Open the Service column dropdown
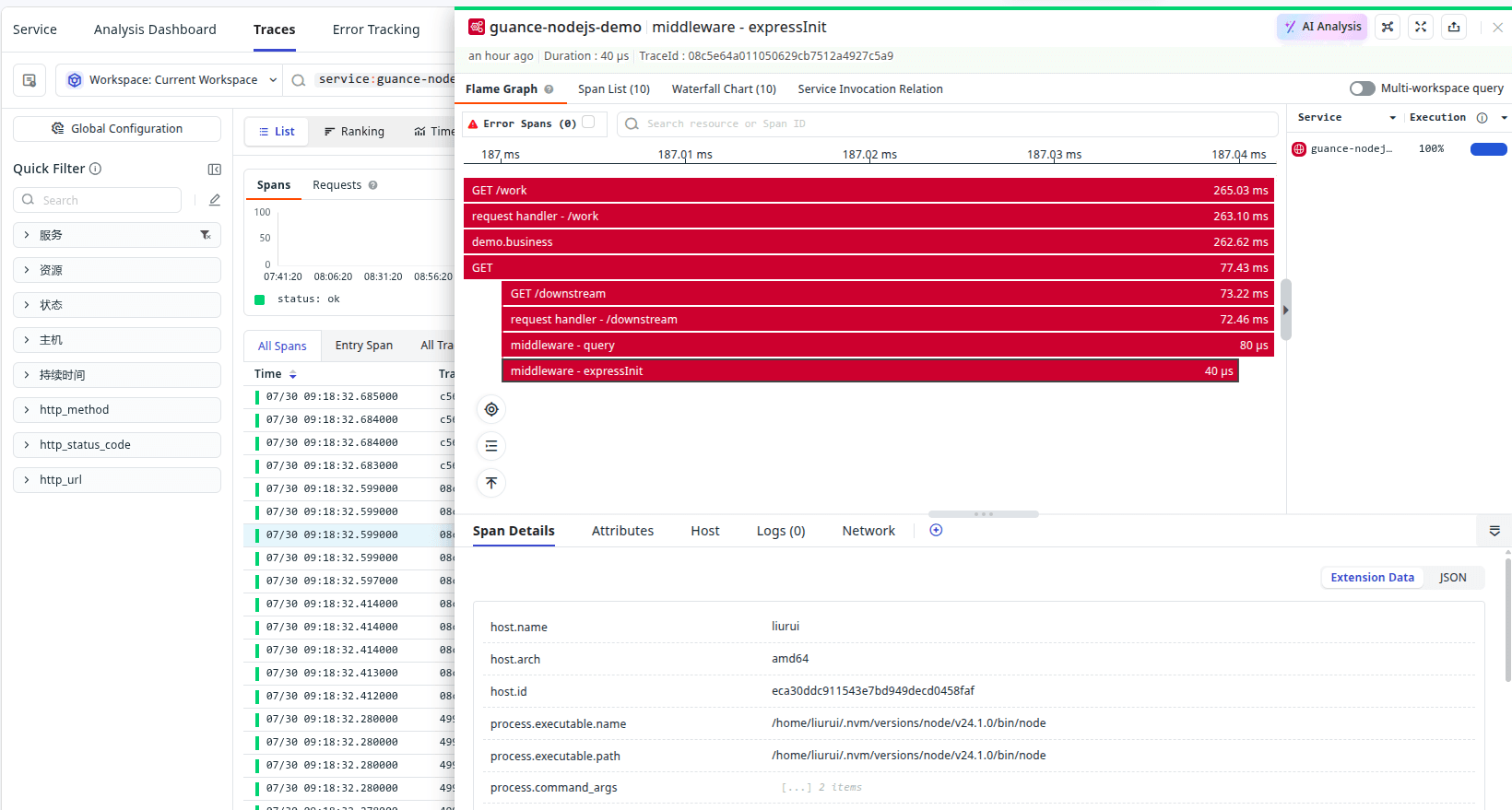 (x=1392, y=118)
